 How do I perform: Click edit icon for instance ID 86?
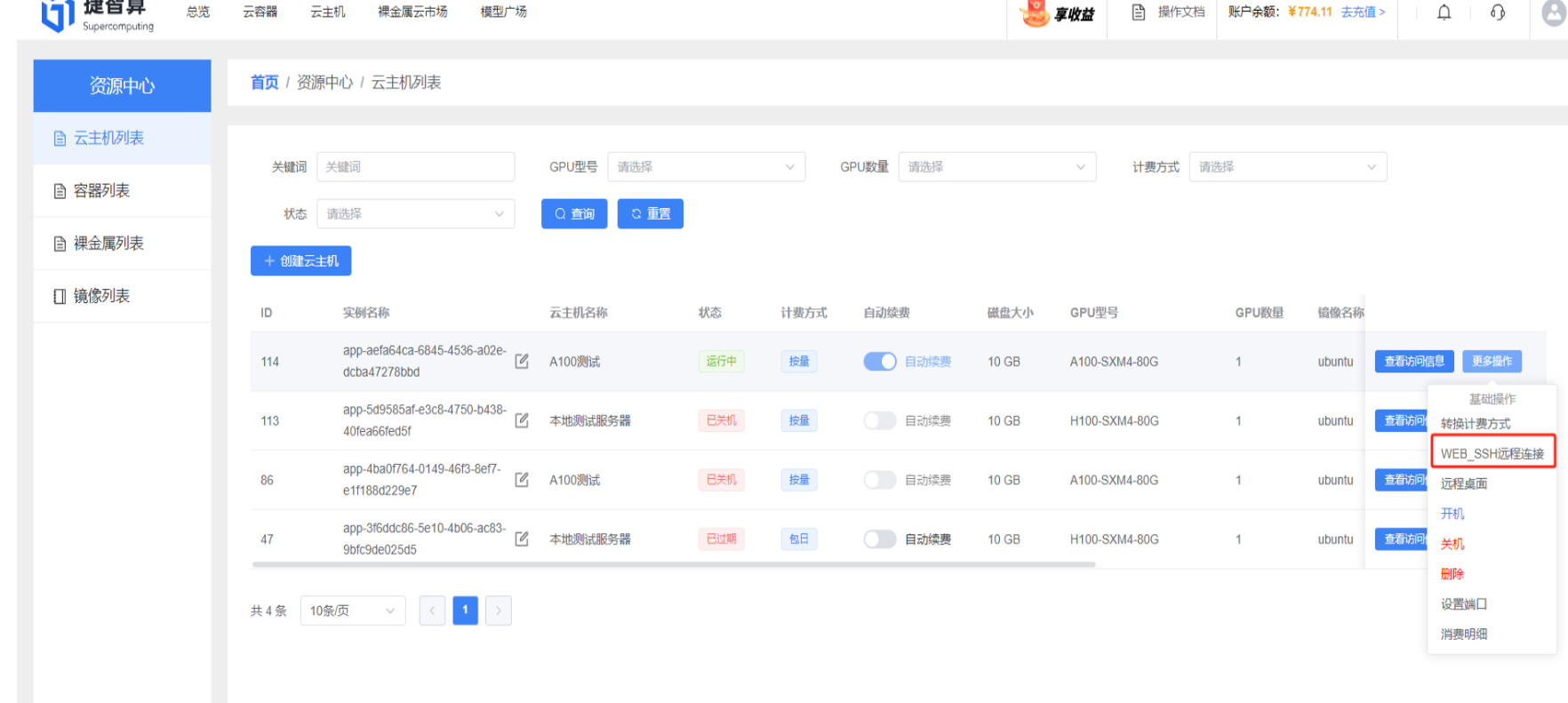click(x=522, y=480)
